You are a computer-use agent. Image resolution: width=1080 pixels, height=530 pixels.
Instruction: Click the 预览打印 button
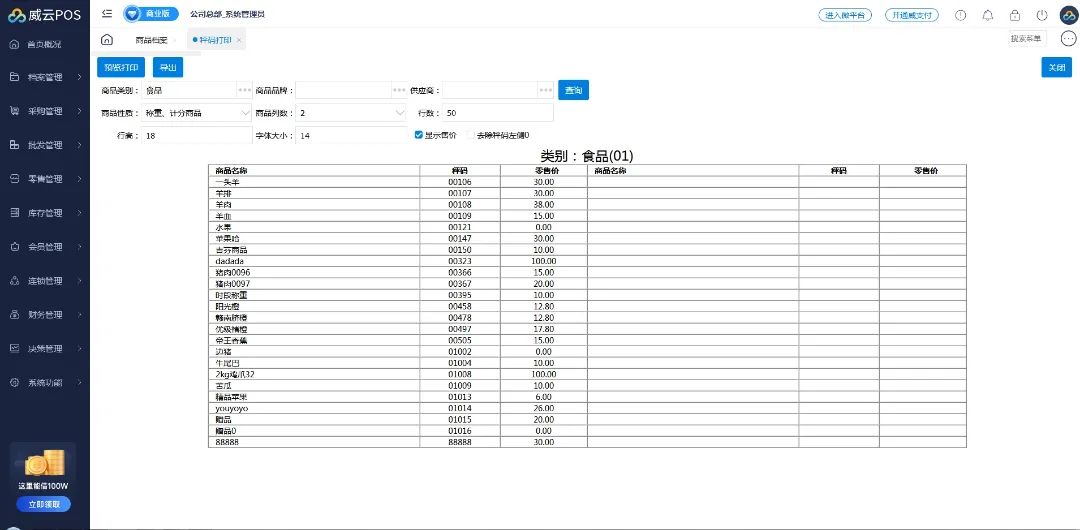point(121,67)
